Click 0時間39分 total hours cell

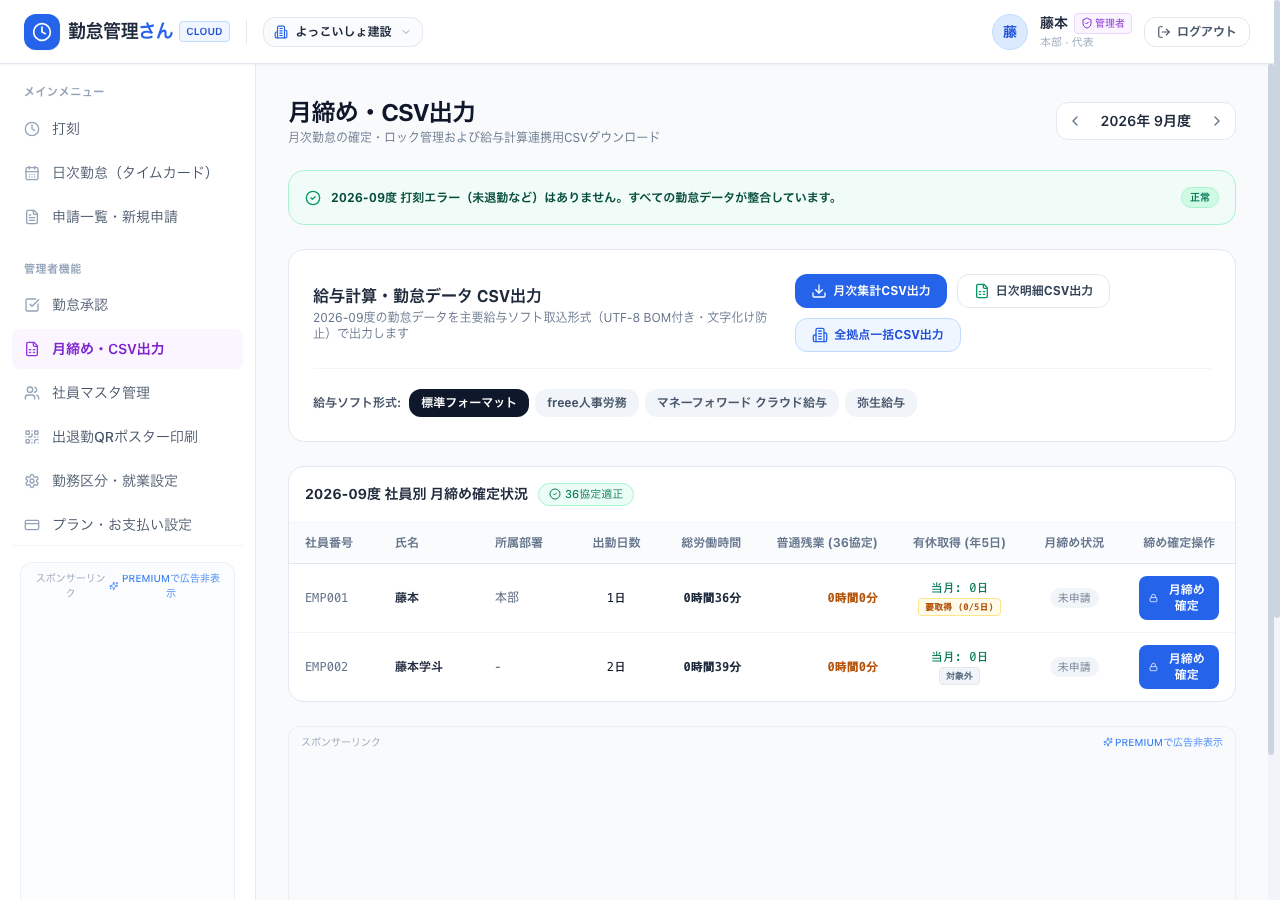[x=712, y=667]
